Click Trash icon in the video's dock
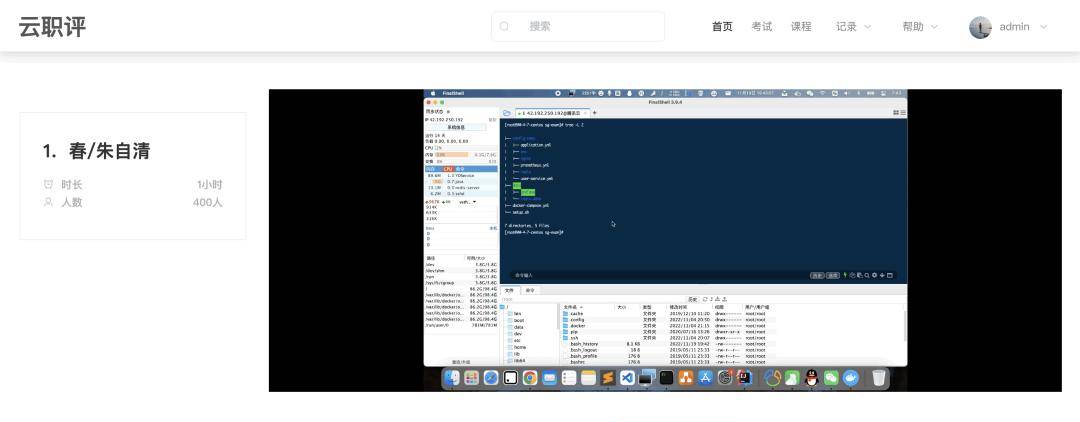This screenshot has height=422, width=1080. 878,377
